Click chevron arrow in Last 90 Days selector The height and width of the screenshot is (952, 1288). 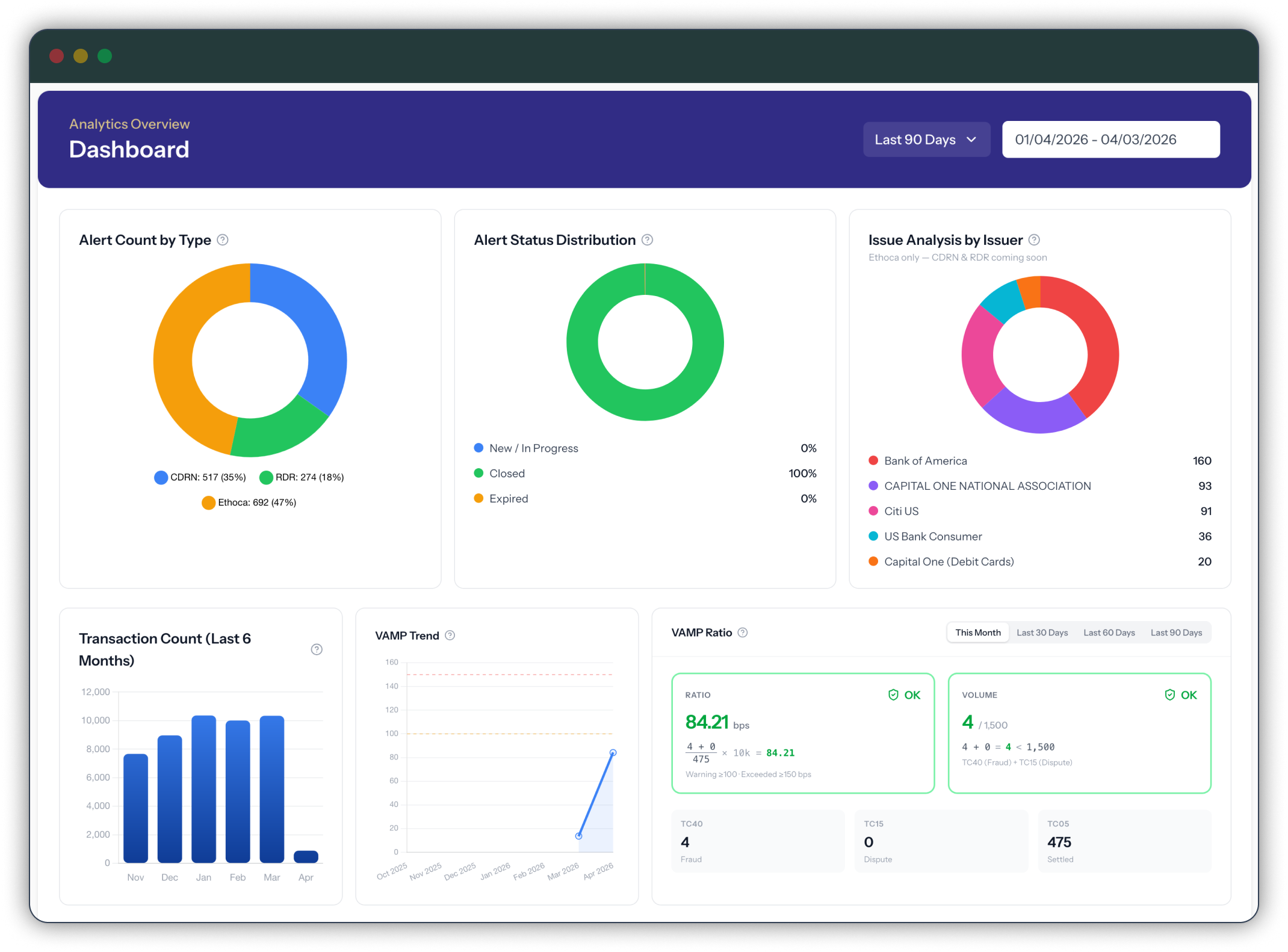[971, 140]
